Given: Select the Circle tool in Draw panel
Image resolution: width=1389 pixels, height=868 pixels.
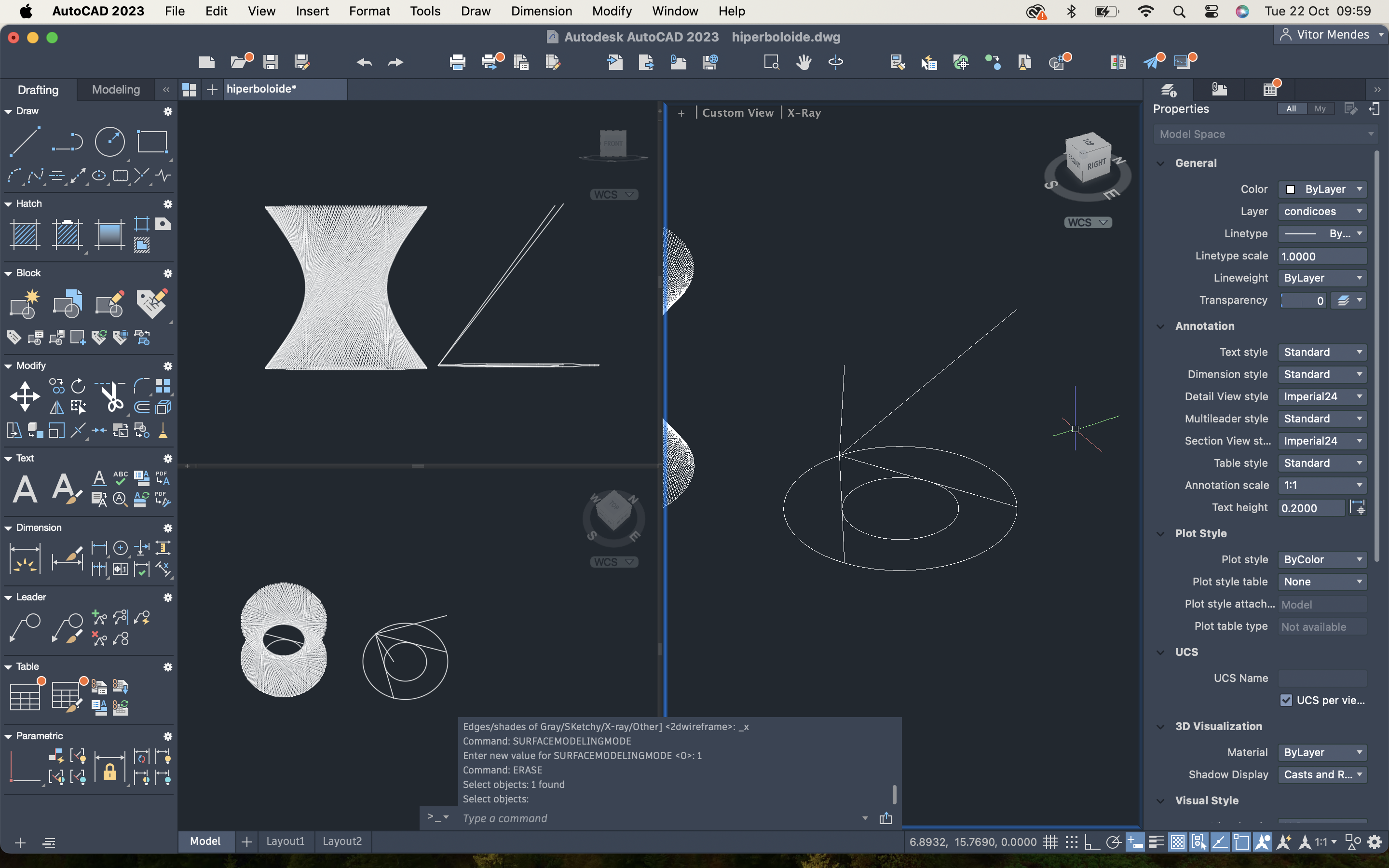Looking at the screenshot, I should pyautogui.click(x=109, y=142).
